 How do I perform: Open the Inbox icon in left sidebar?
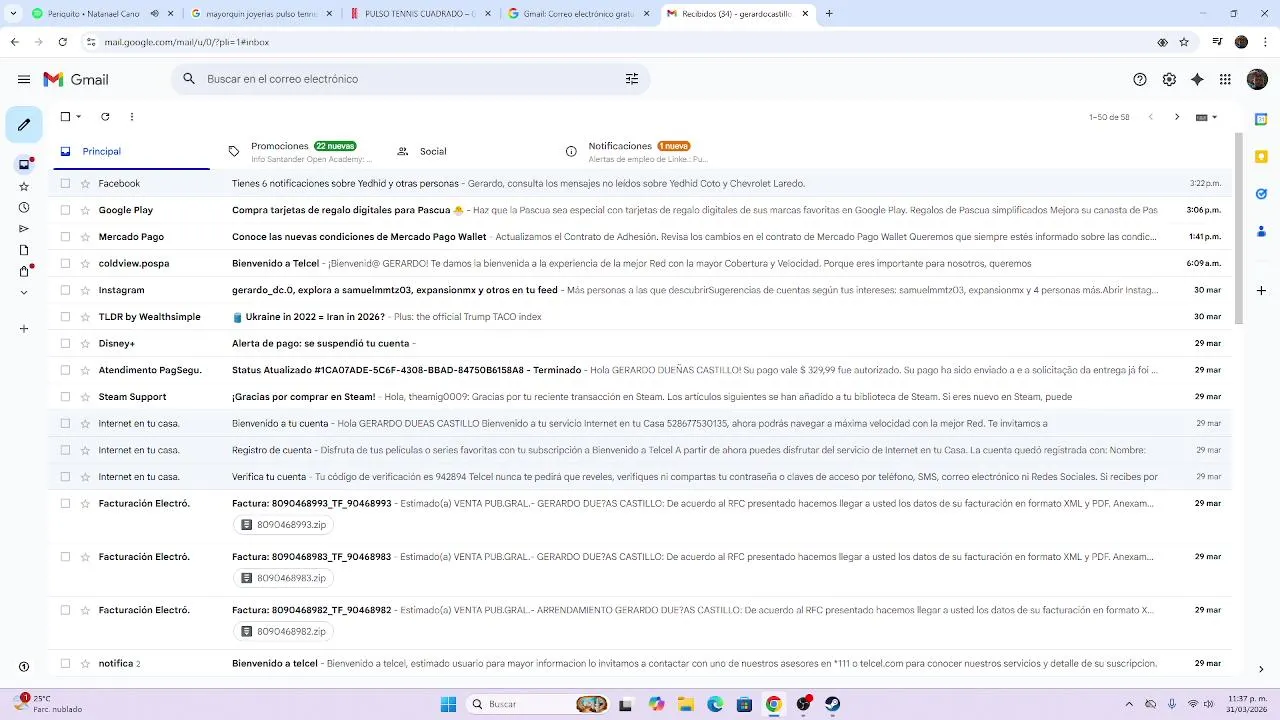pyautogui.click(x=24, y=164)
